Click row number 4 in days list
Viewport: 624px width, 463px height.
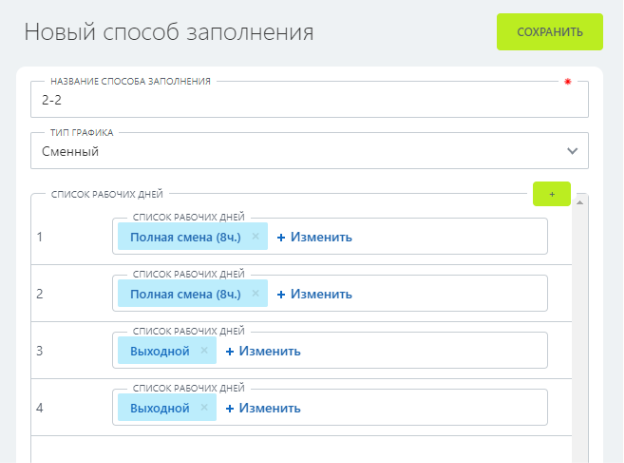coord(40,408)
